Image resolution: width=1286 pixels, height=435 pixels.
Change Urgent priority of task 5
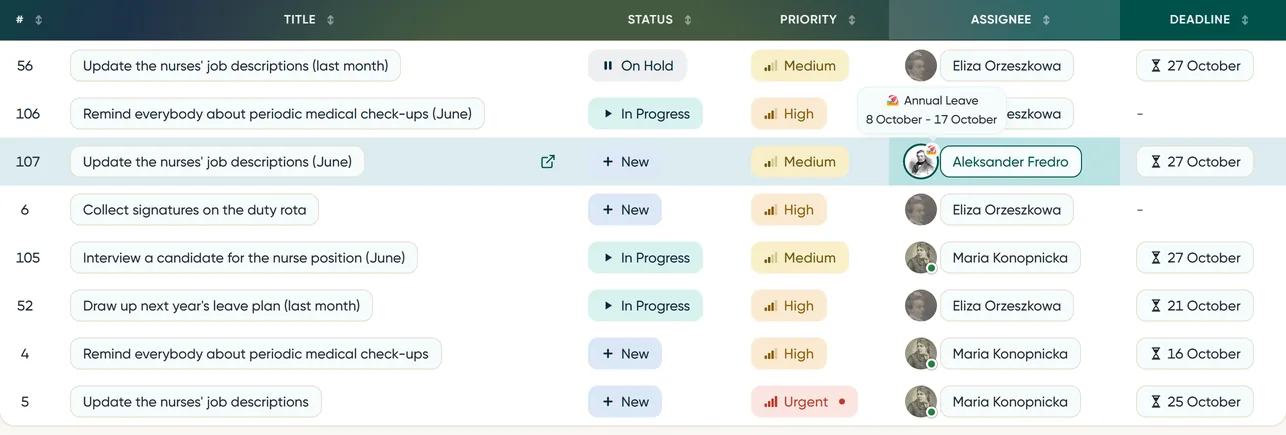[805, 402]
